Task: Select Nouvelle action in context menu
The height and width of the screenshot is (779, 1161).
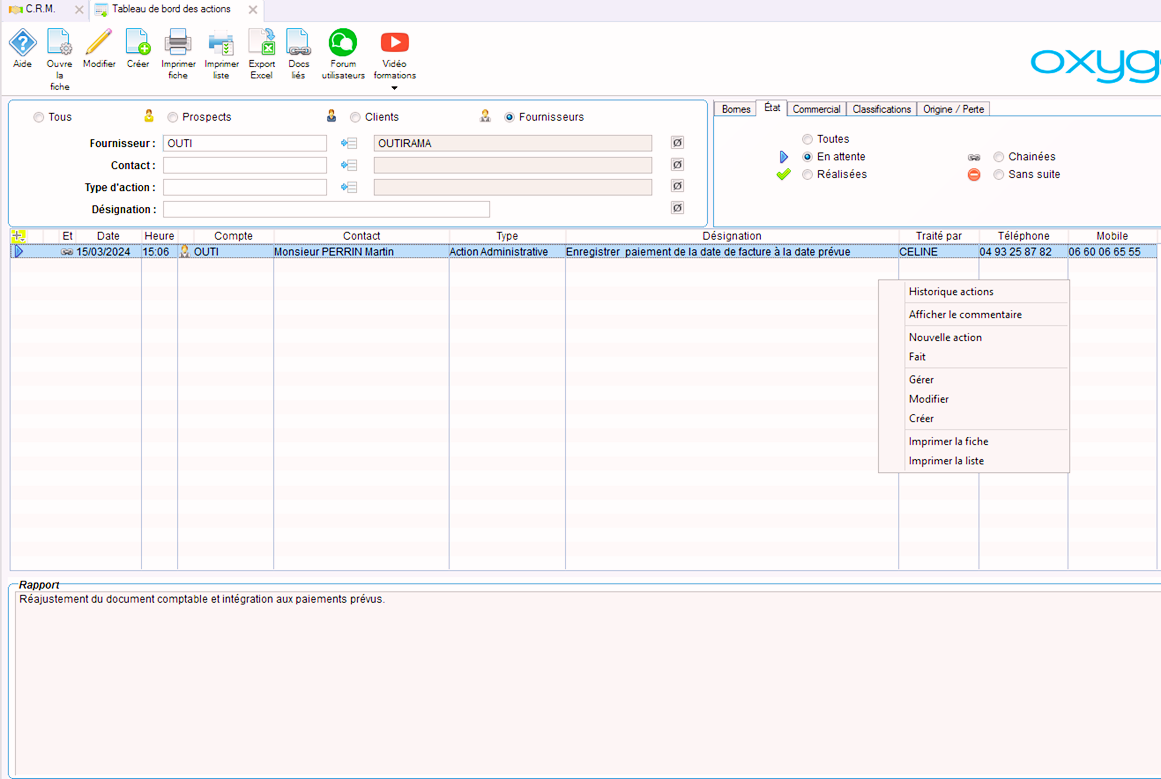Action: [945, 338]
